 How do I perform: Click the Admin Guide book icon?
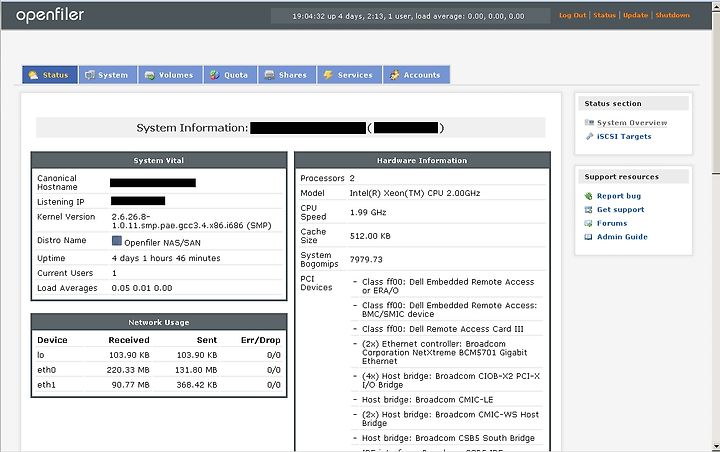(x=589, y=237)
